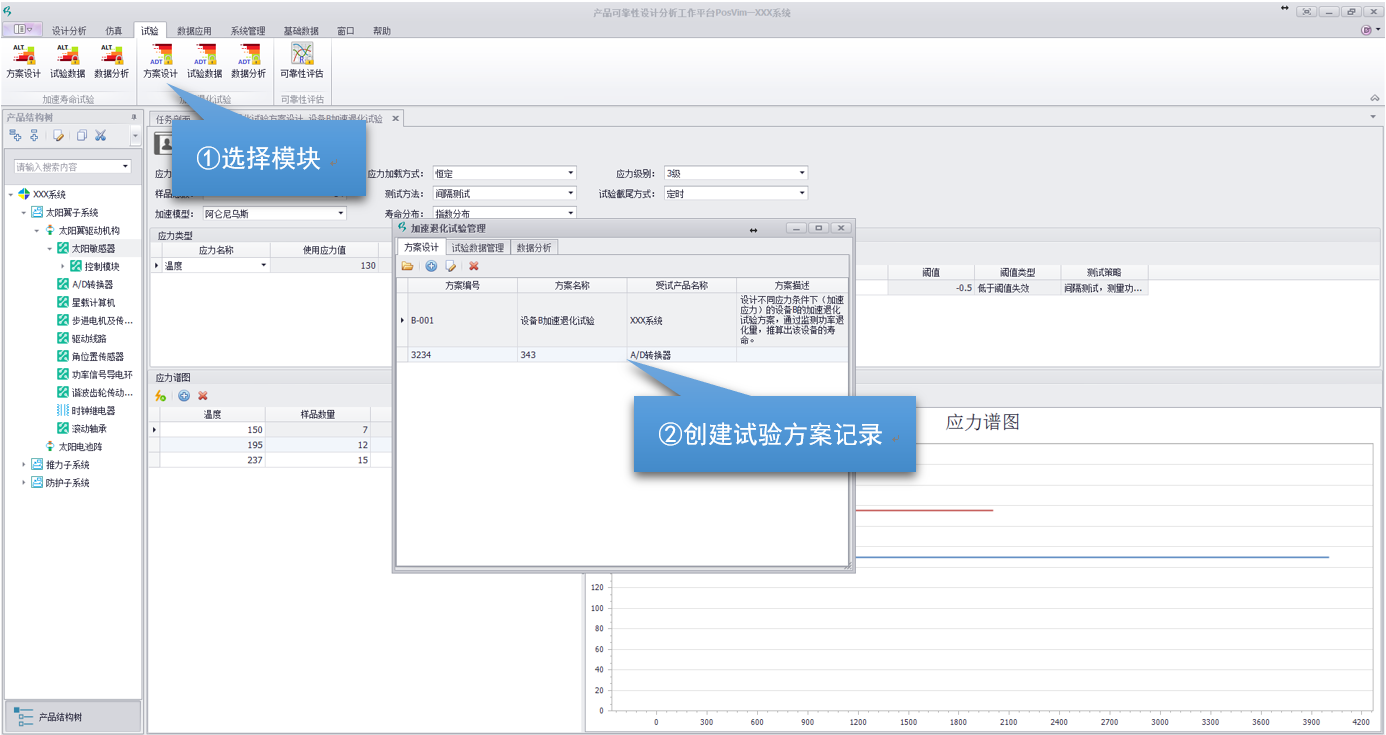Collapse XXX系统 root tree node

tap(10, 194)
